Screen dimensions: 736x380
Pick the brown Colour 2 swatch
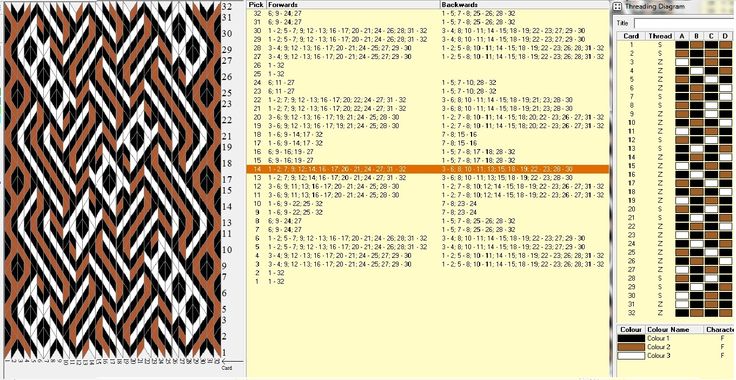tap(631, 347)
